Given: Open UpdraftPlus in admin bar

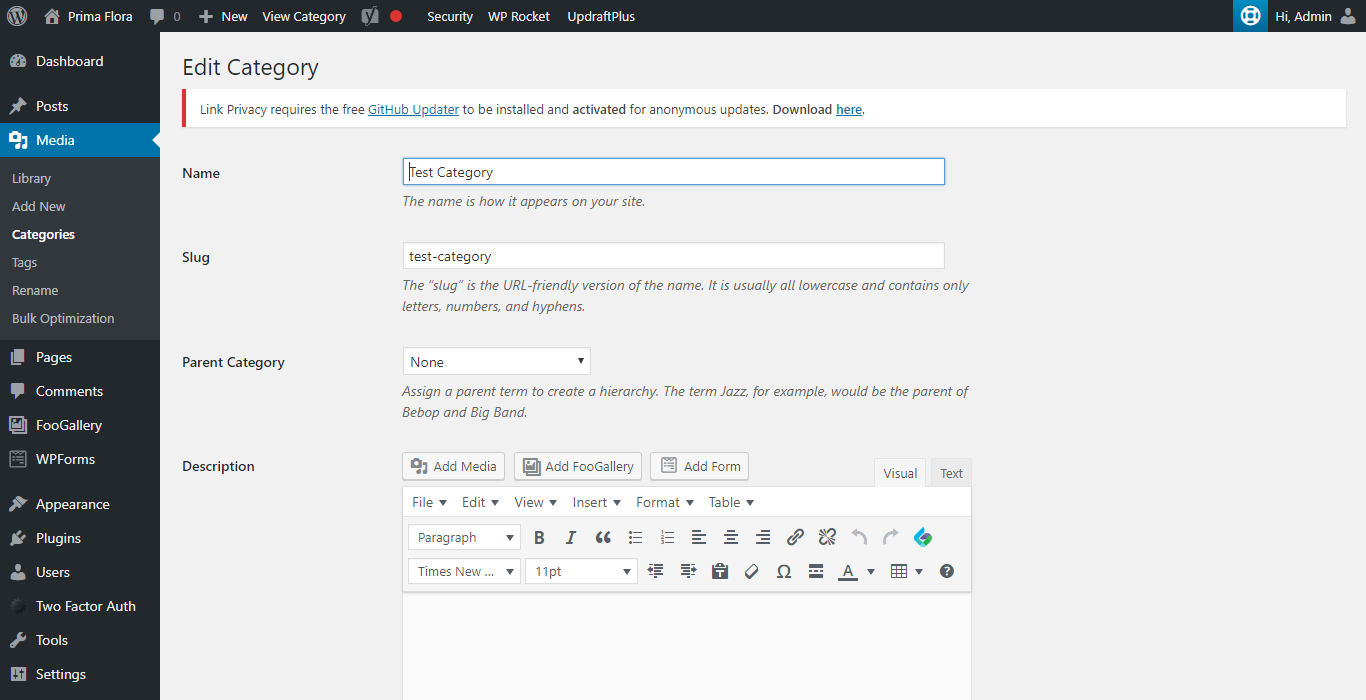Looking at the screenshot, I should click(601, 16).
